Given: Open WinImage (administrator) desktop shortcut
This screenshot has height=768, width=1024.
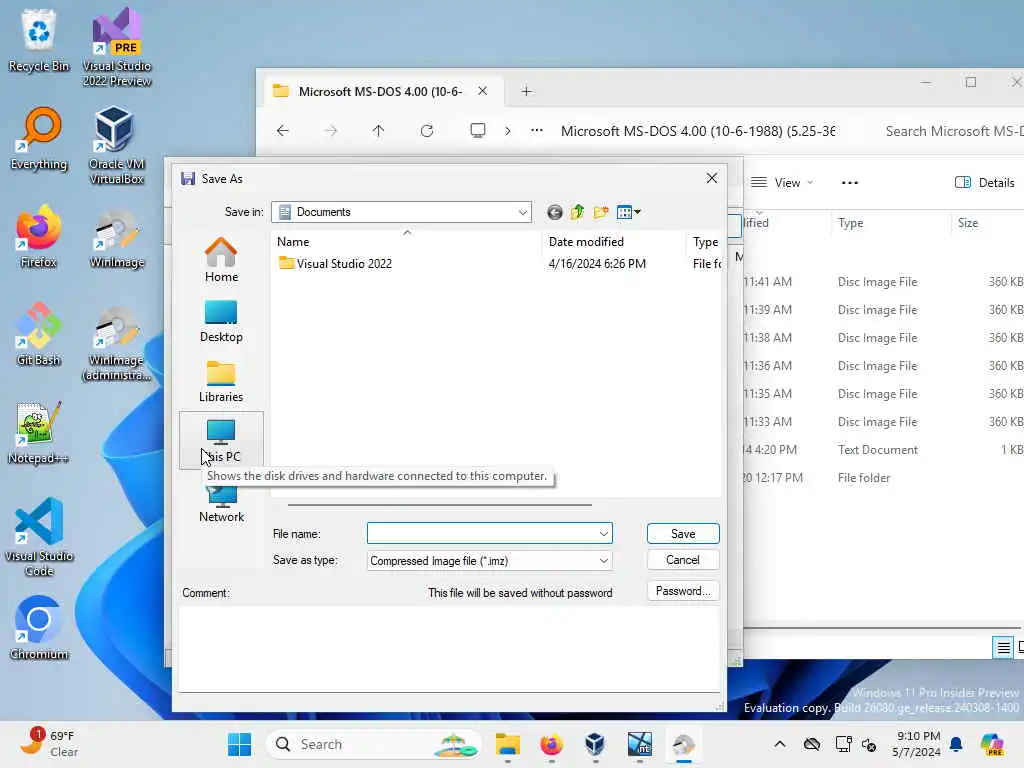Looking at the screenshot, I should tap(117, 344).
